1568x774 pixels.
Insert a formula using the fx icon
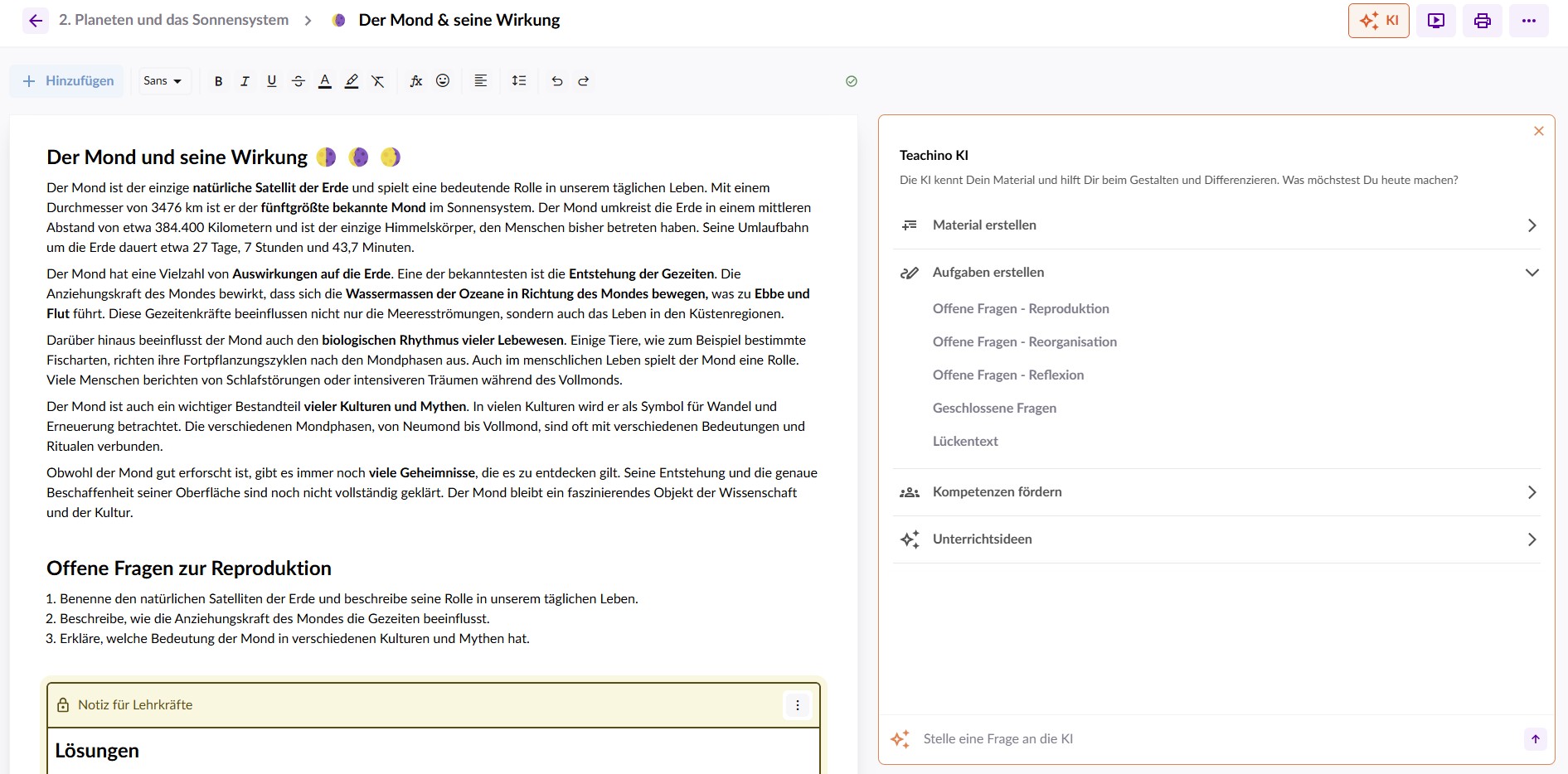pos(415,80)
